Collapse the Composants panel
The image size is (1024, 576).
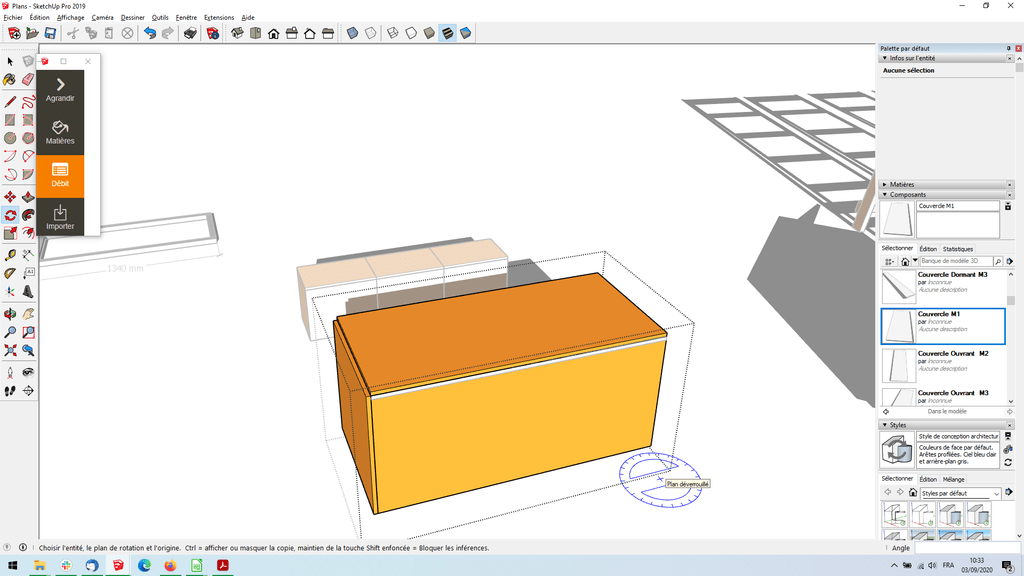click(885, 195)
